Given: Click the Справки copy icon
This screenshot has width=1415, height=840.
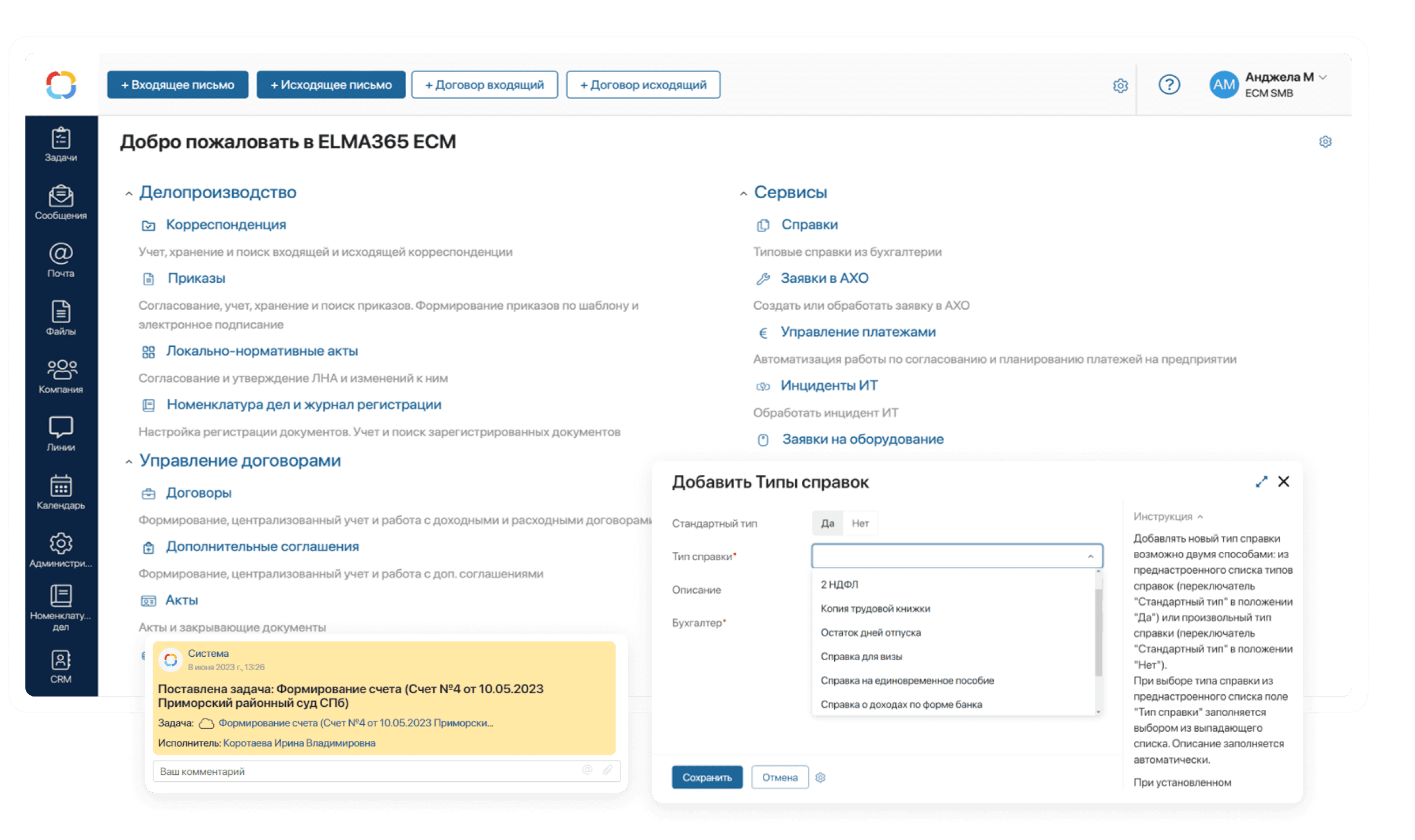Looking at the screenshot, I should [x=763, y=225].
